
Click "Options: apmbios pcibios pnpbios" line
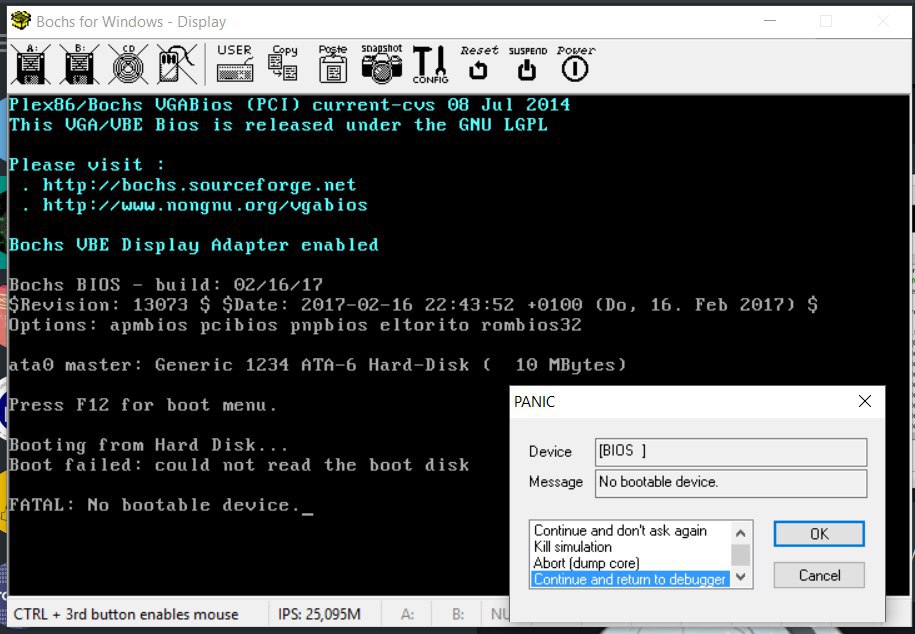[295, 325]
